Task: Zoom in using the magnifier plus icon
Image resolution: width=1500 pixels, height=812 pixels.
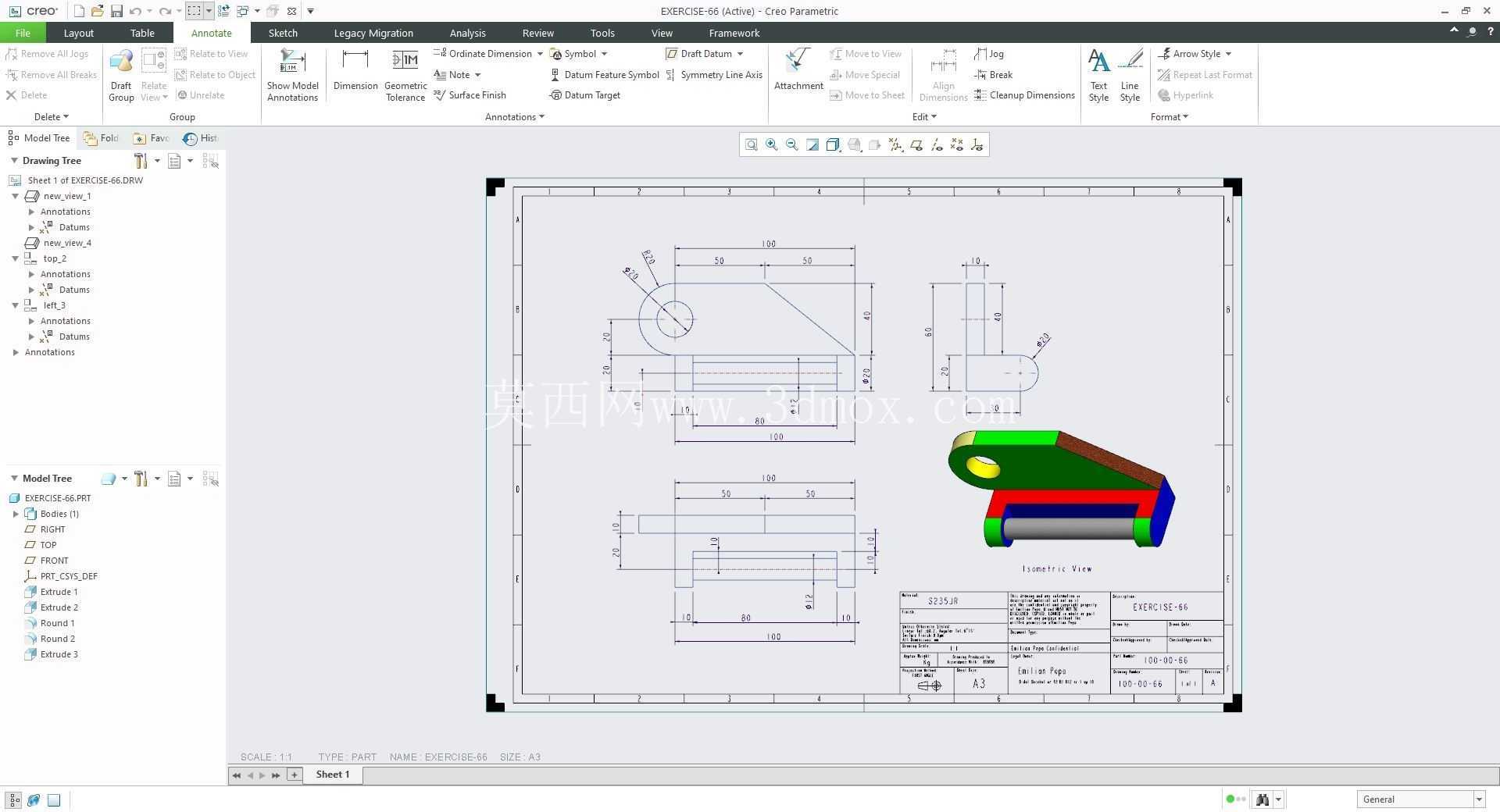Action: tap(772, 144)
